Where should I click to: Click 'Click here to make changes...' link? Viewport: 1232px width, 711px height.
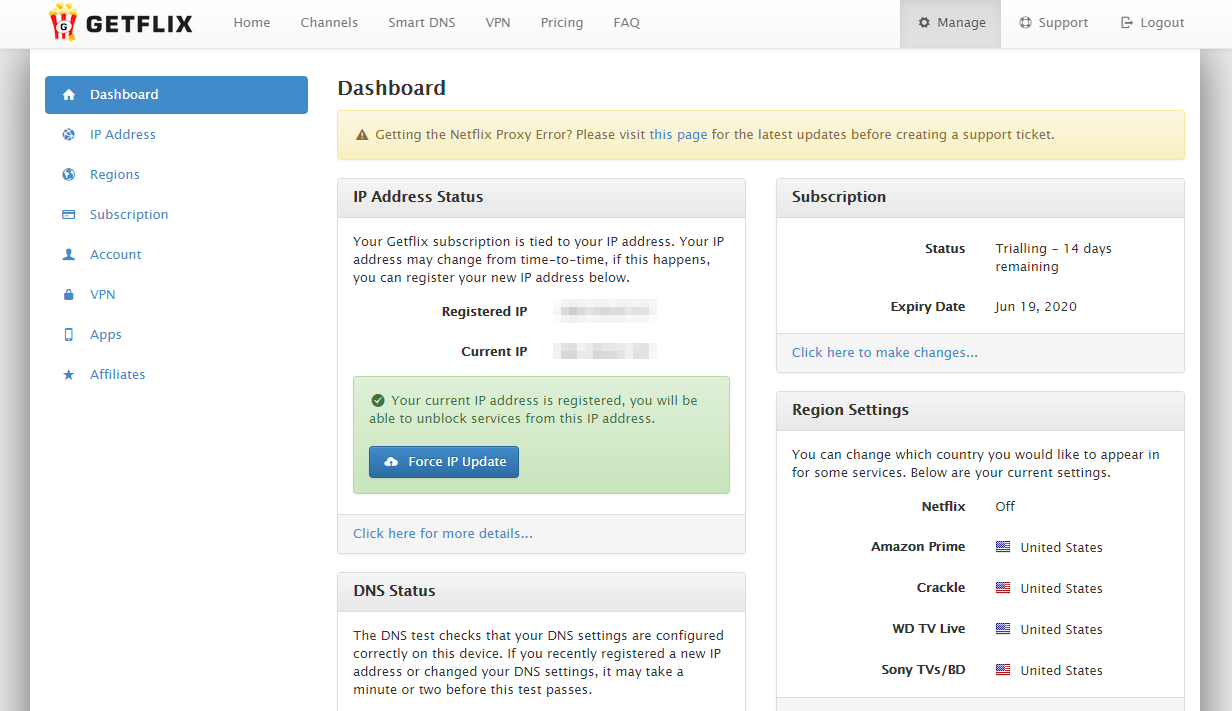tap(884, 353)
